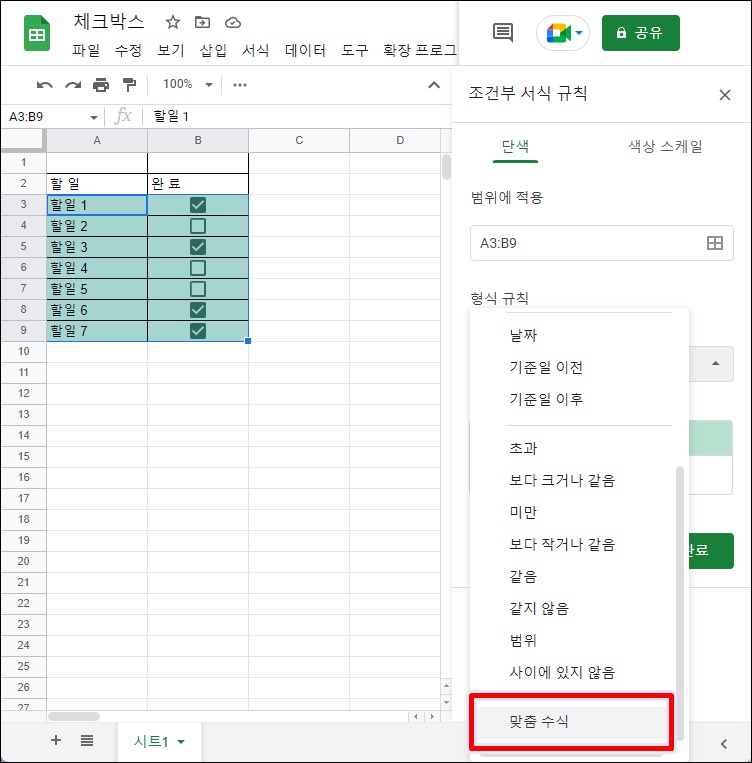This screenshot has height=763, width=752.
Task: Open the all sheets list icon
Action: pyautogui.click(x=87, y=740)
